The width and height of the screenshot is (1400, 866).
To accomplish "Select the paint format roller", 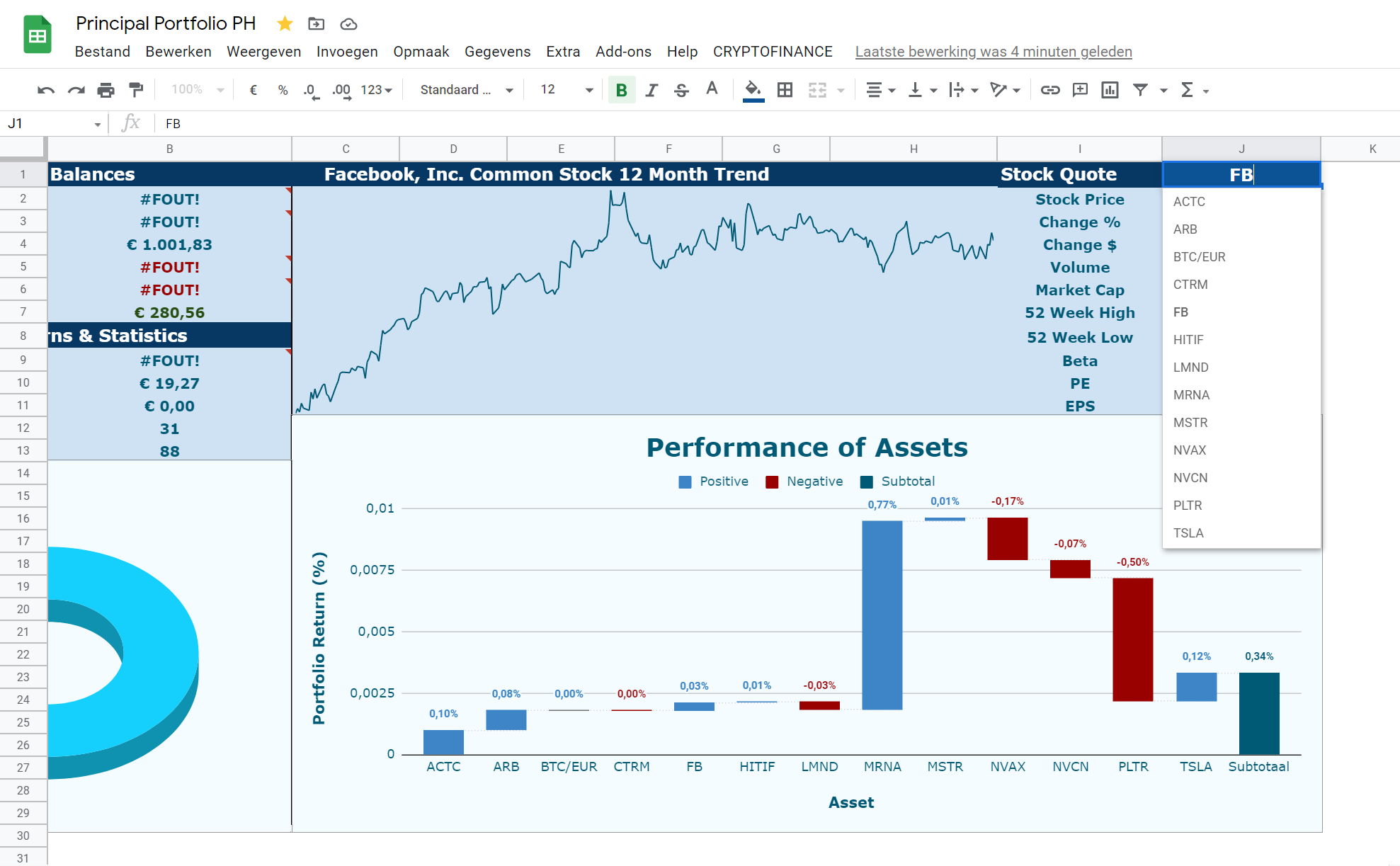I will tap(135, 90).
